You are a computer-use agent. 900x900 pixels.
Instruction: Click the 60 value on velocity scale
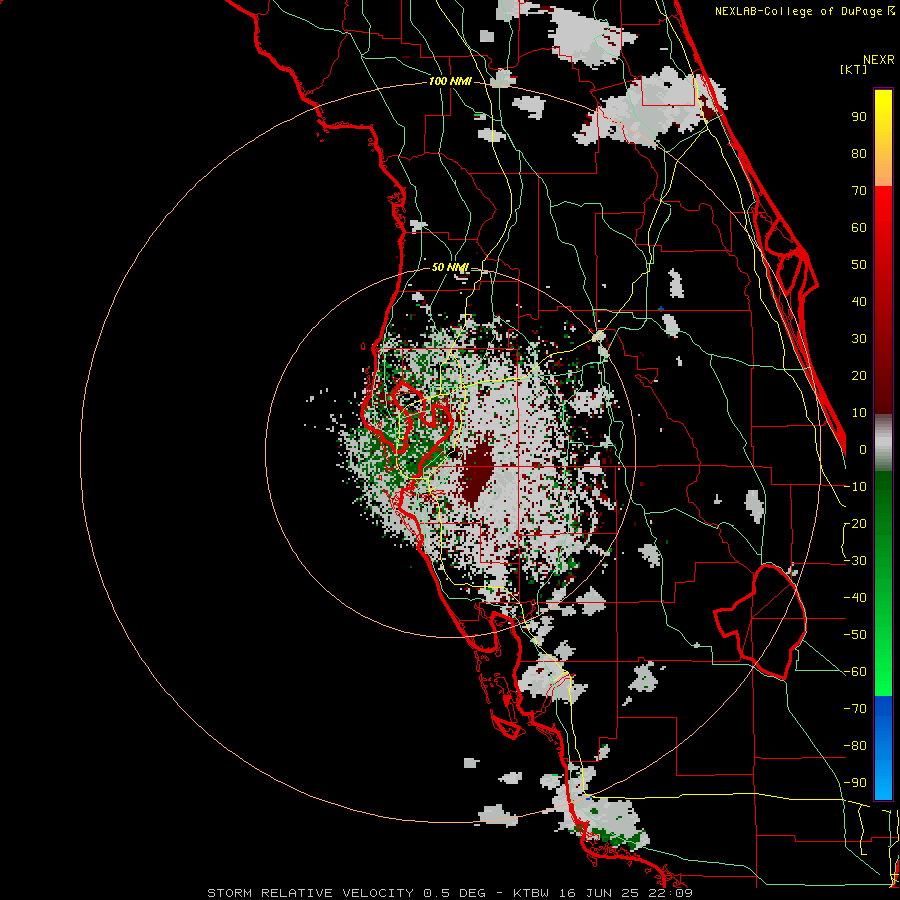[859, 227]
